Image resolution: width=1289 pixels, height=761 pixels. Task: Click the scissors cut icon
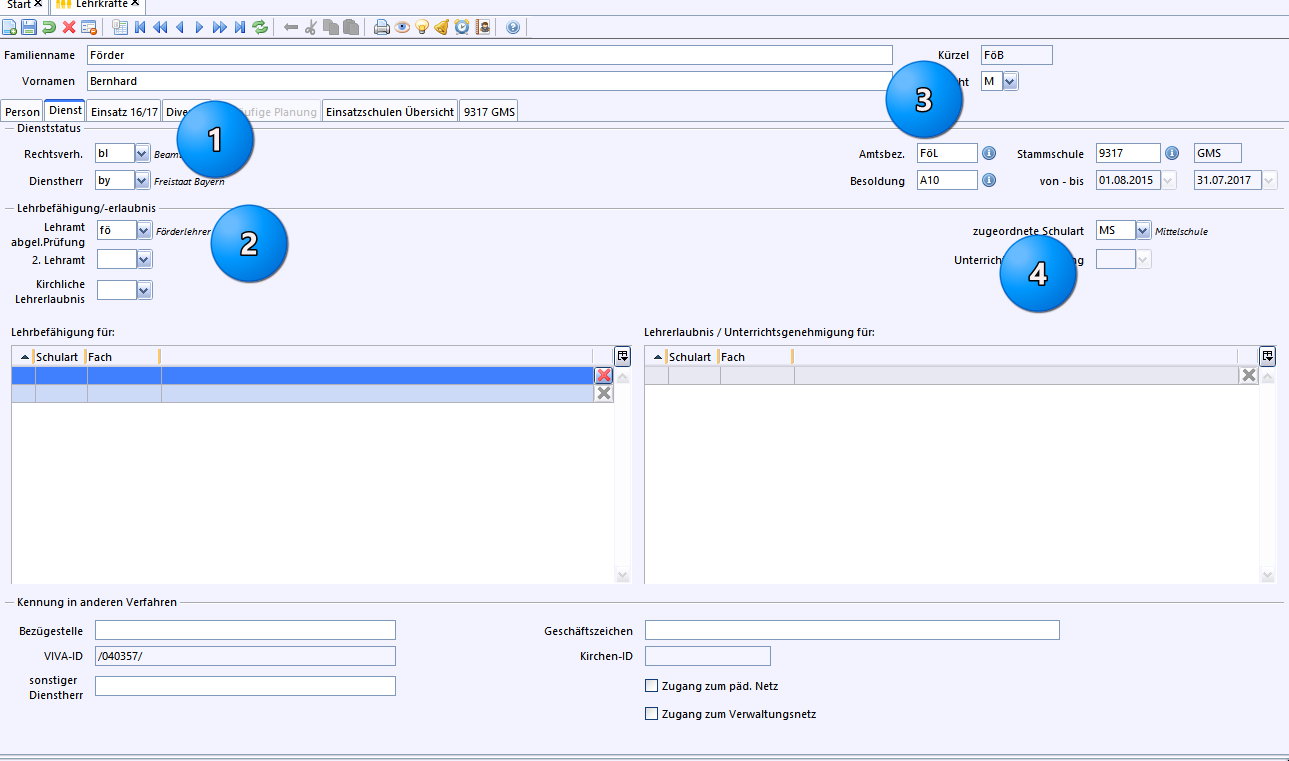point(310,27)
